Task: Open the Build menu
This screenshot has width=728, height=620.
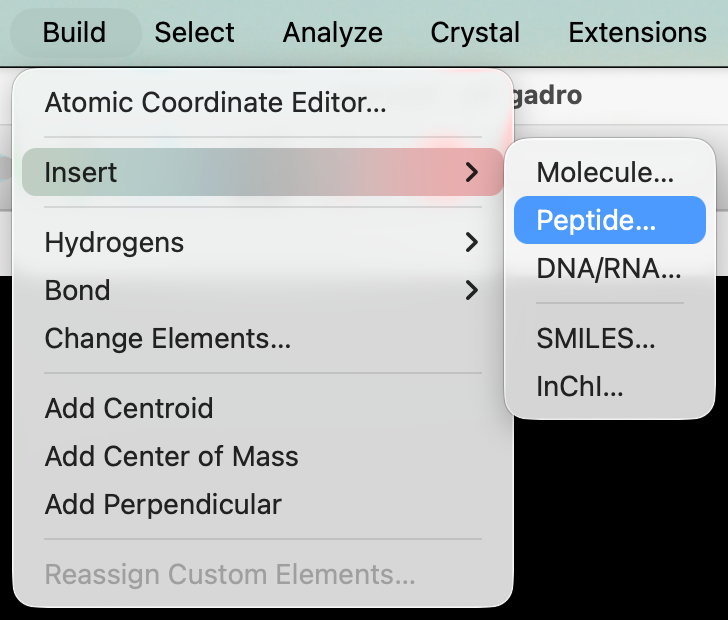Action: coord(74,33)
